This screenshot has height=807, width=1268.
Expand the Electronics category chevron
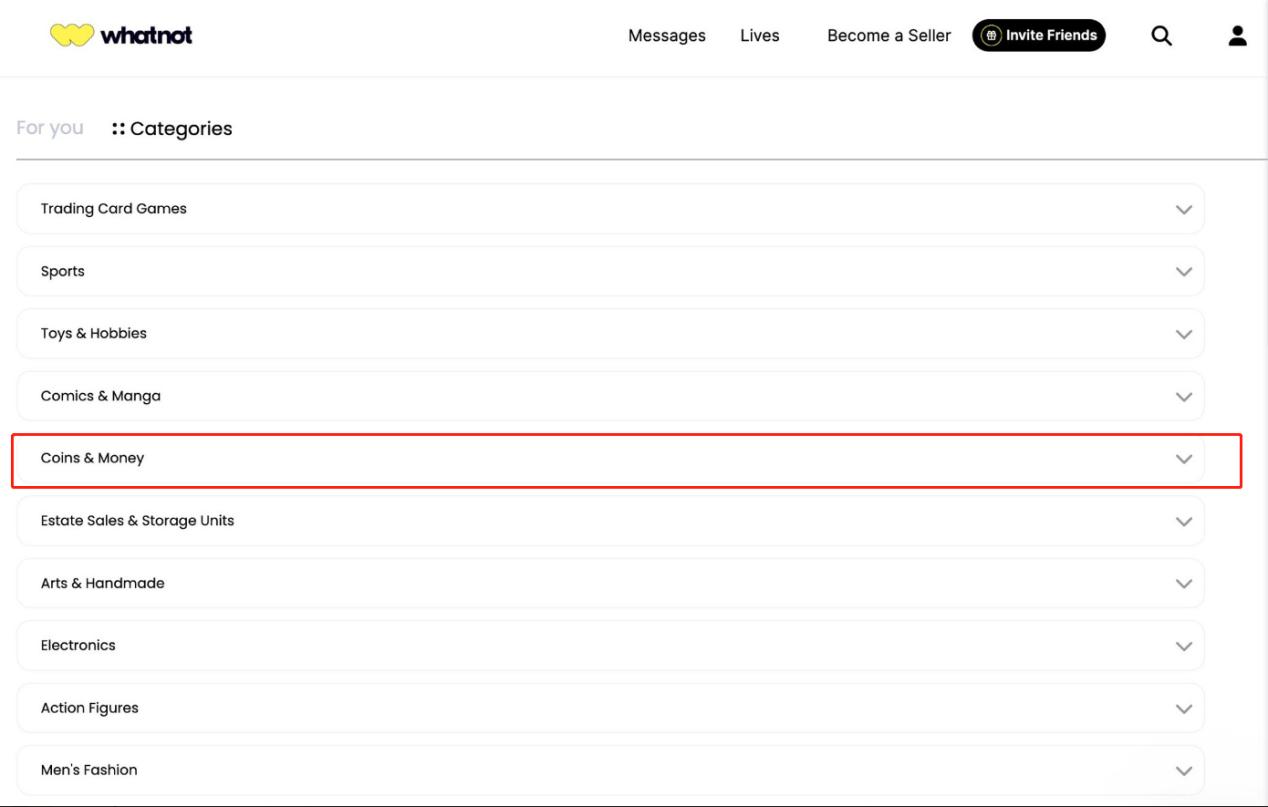point(1184,646)
